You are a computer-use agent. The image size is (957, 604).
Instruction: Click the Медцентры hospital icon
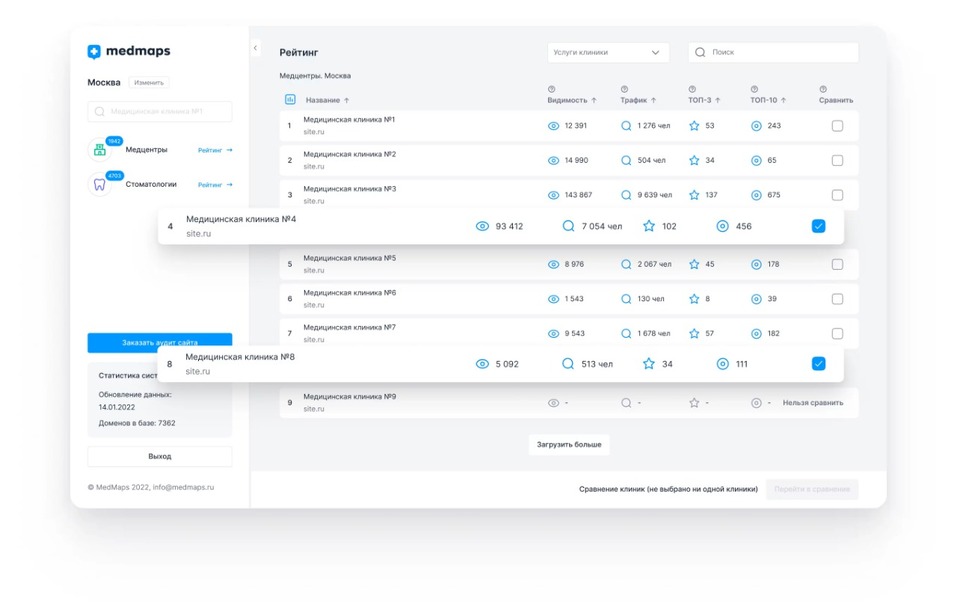(x=99, y=150)
